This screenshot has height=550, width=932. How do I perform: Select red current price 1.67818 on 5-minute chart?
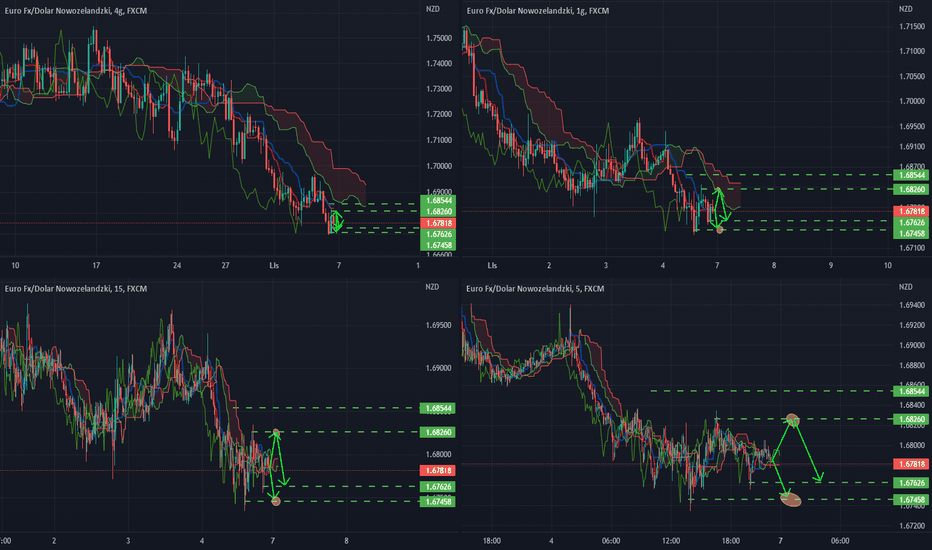912,464
